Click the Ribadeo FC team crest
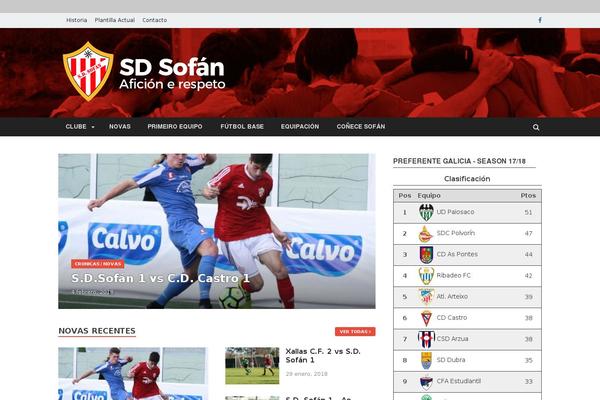The width and height of the screenshot is (600, 400). click(x=426, y=276)
